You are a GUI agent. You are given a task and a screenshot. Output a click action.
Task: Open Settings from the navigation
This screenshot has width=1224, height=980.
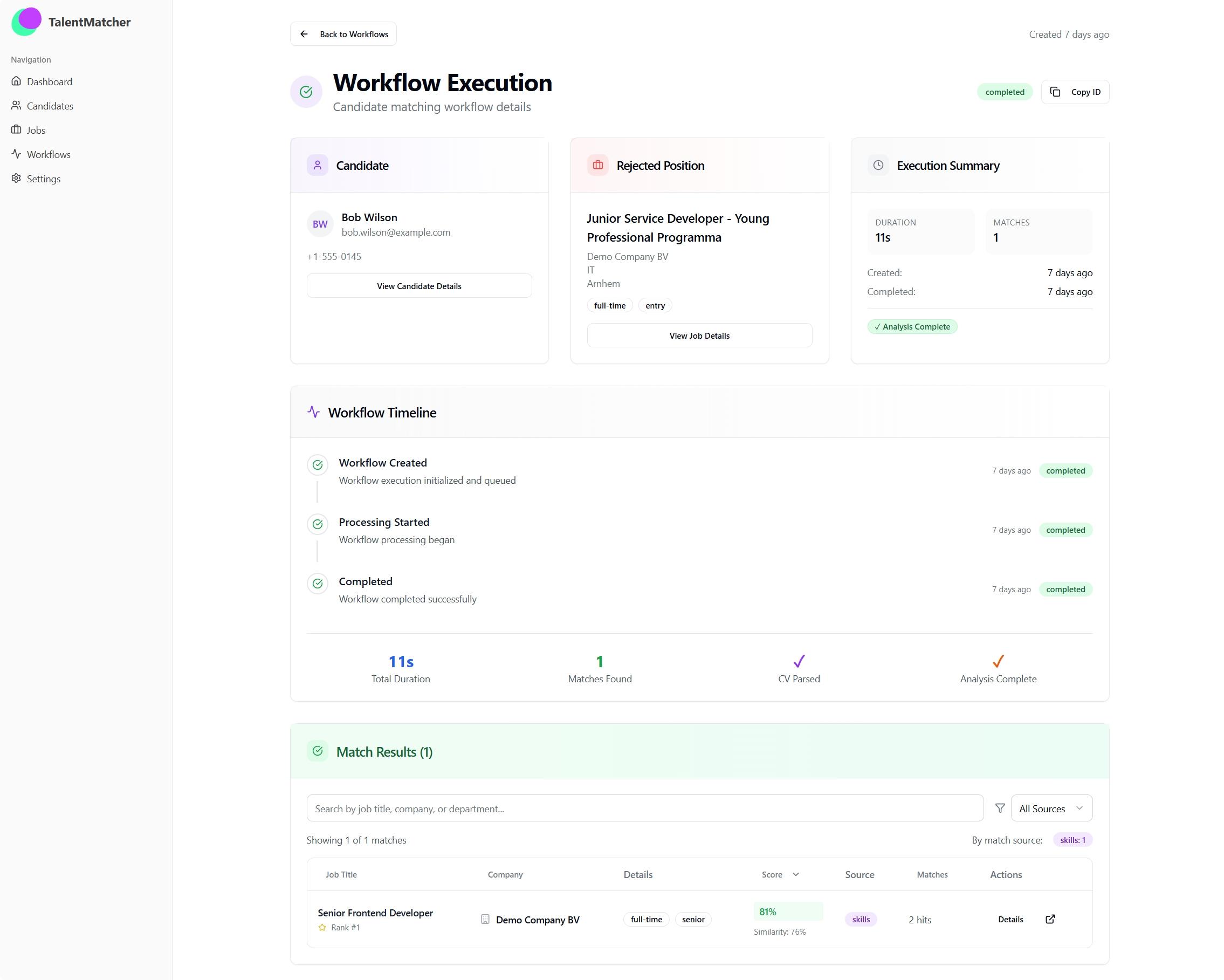[x=43, y=179]
